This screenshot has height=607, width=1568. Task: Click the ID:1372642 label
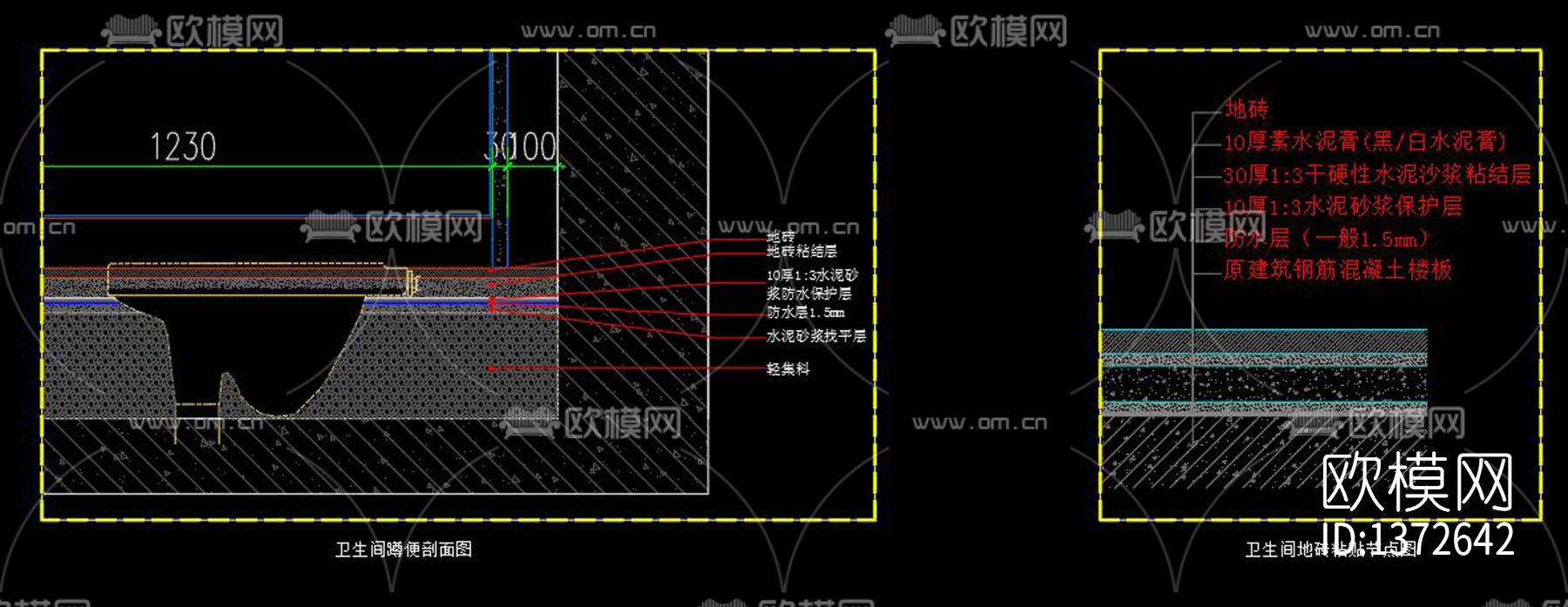coord(1417,539)
